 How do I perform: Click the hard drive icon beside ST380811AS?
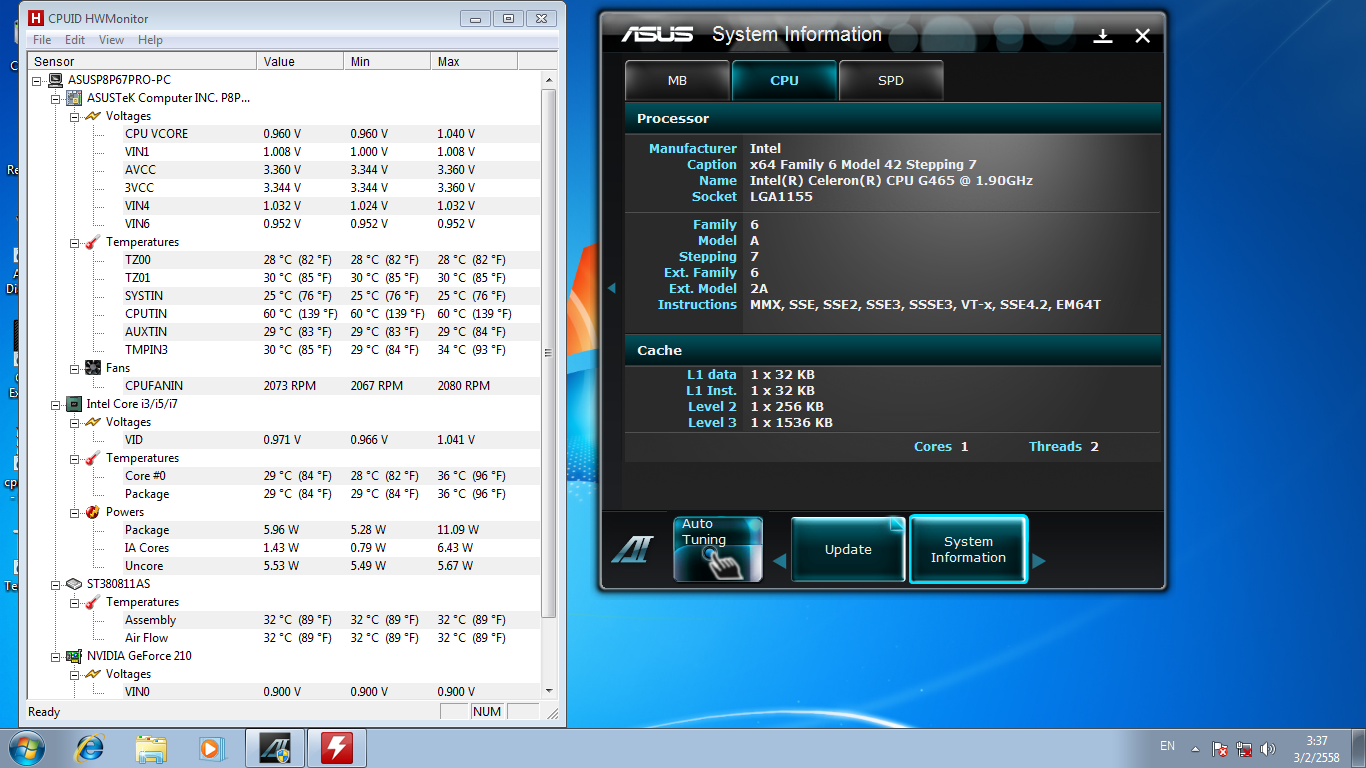[74, 584]
